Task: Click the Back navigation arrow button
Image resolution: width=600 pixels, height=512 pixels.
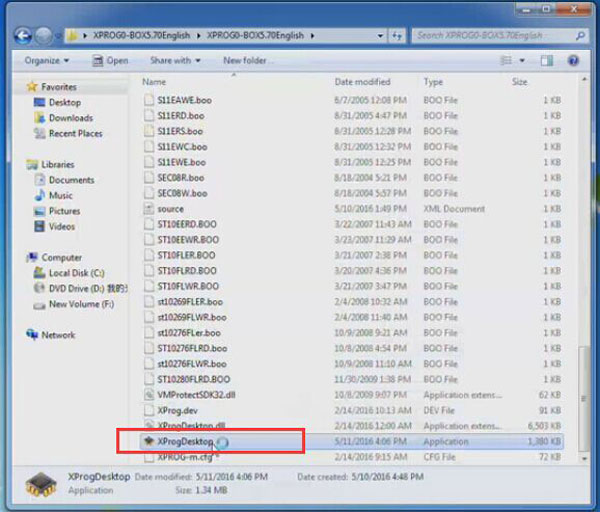Action: [x=24, y=36]
